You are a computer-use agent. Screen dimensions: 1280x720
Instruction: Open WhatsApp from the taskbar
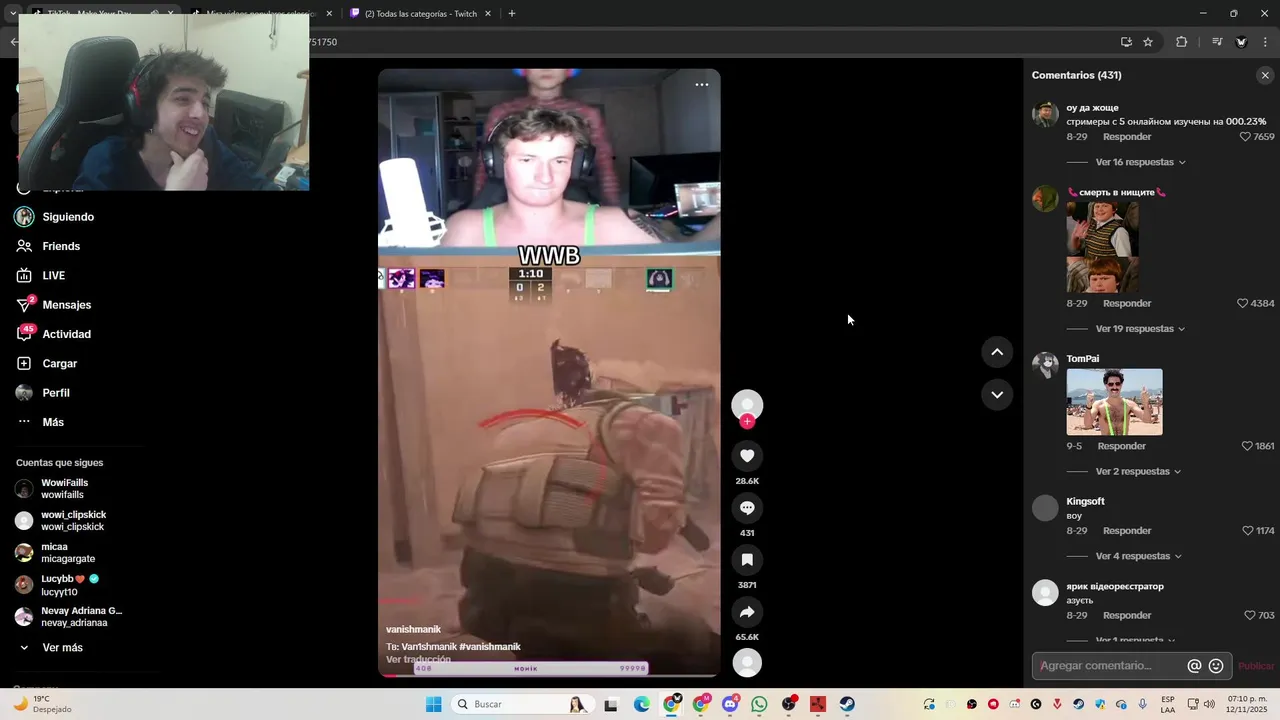pyautogui.click(x=759, y=705)
